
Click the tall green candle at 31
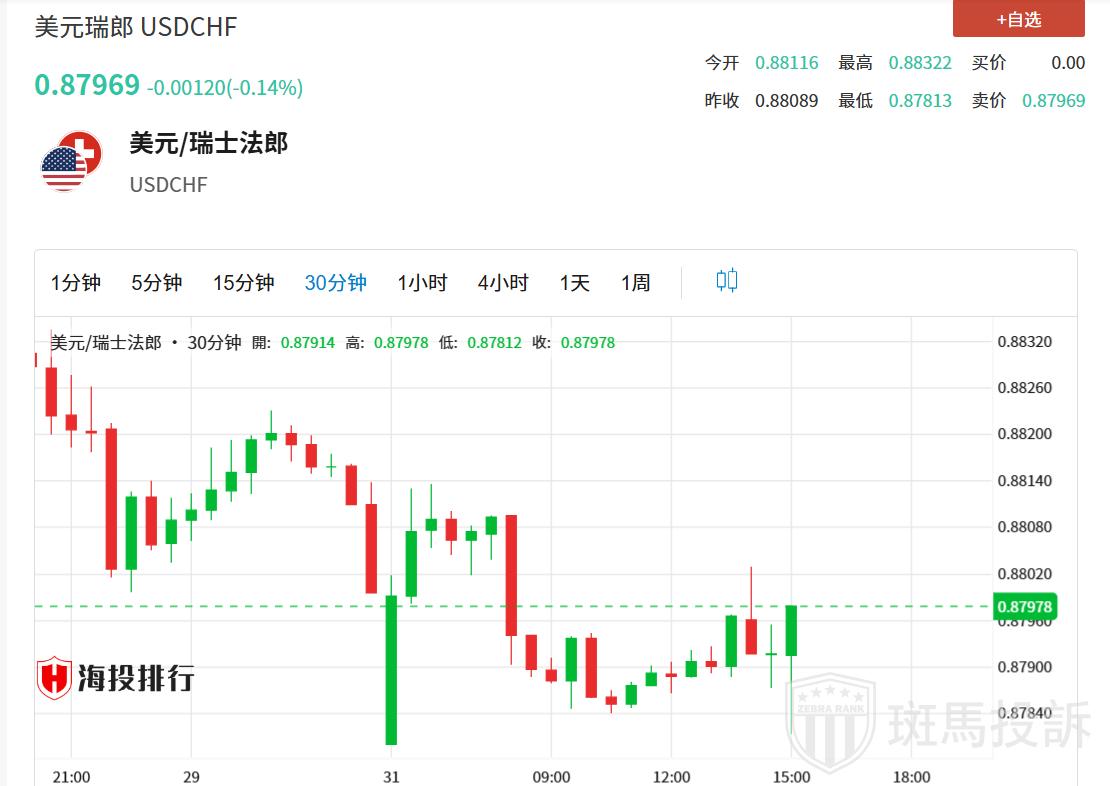coord(391,670)
